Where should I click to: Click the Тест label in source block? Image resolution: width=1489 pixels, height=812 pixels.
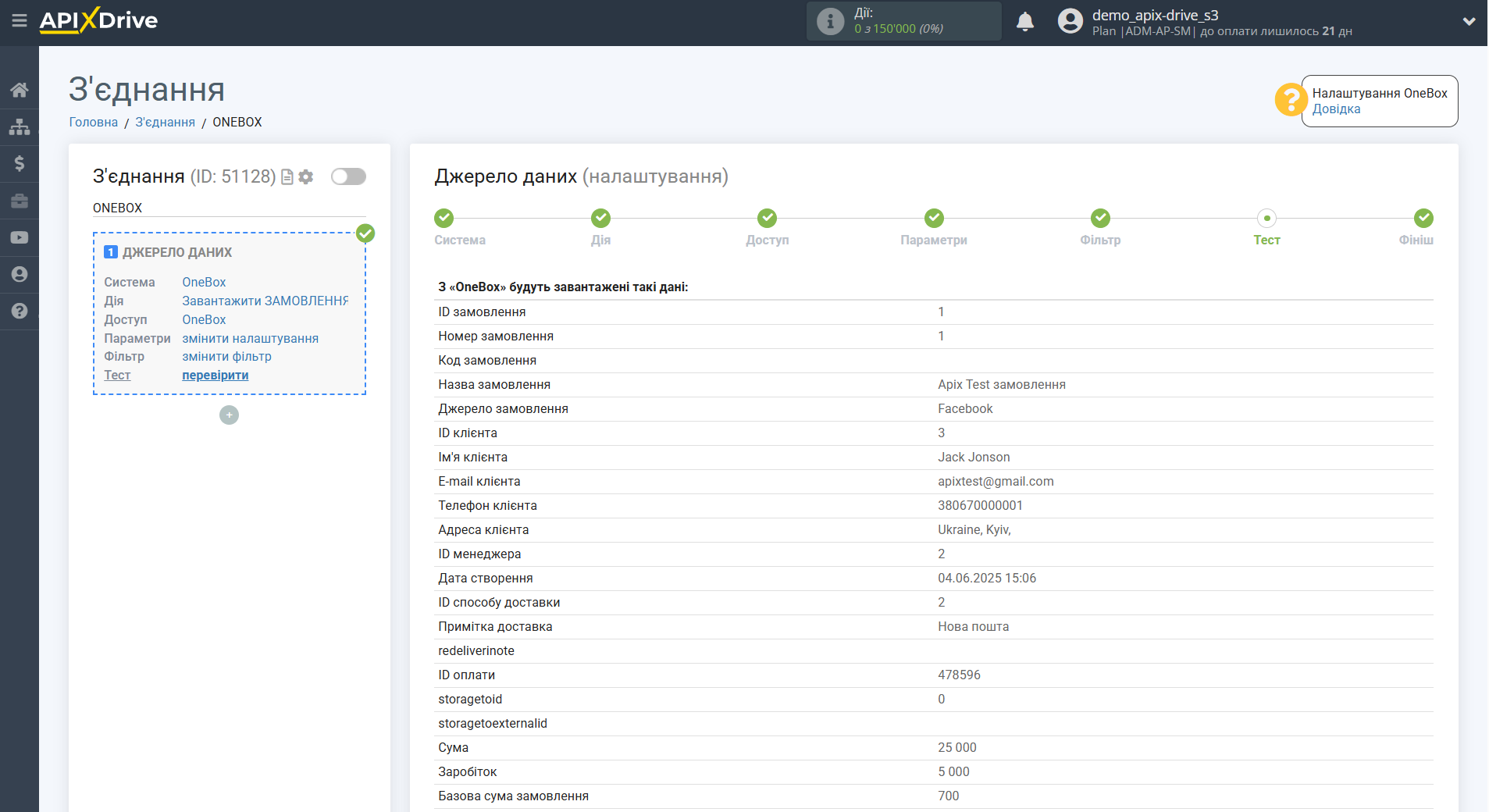117,375
